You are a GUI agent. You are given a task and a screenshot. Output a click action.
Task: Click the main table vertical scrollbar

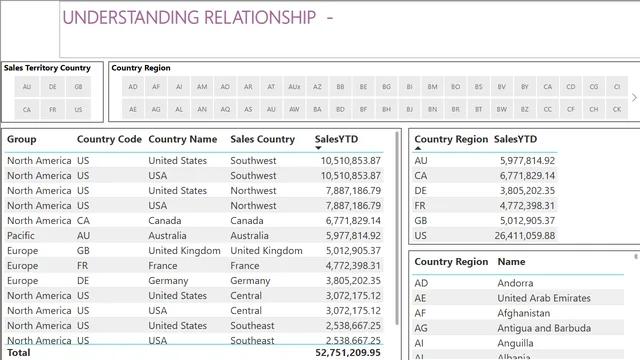click(397, 229)
